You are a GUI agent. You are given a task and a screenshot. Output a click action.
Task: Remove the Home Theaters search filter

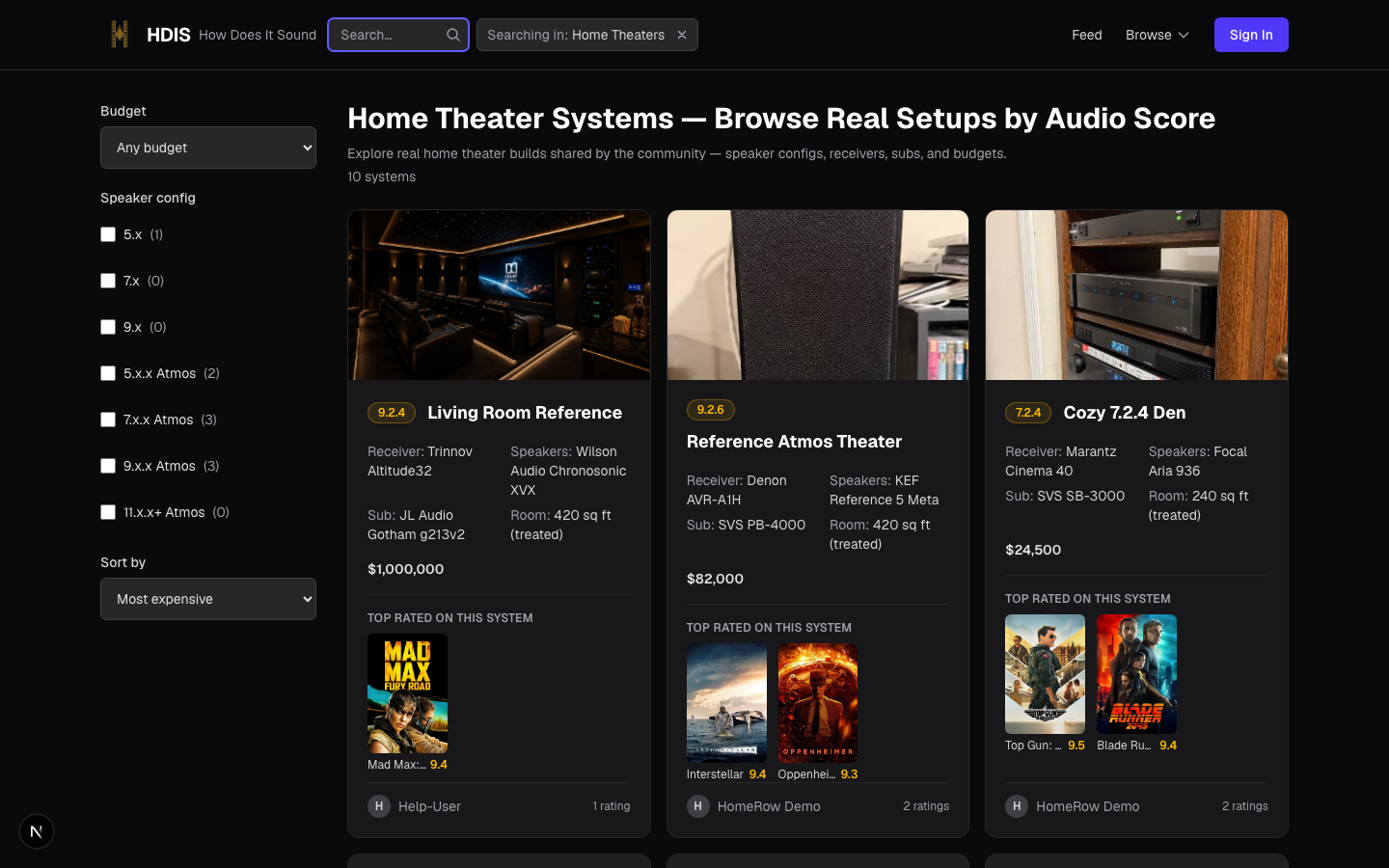coord(682,35)
